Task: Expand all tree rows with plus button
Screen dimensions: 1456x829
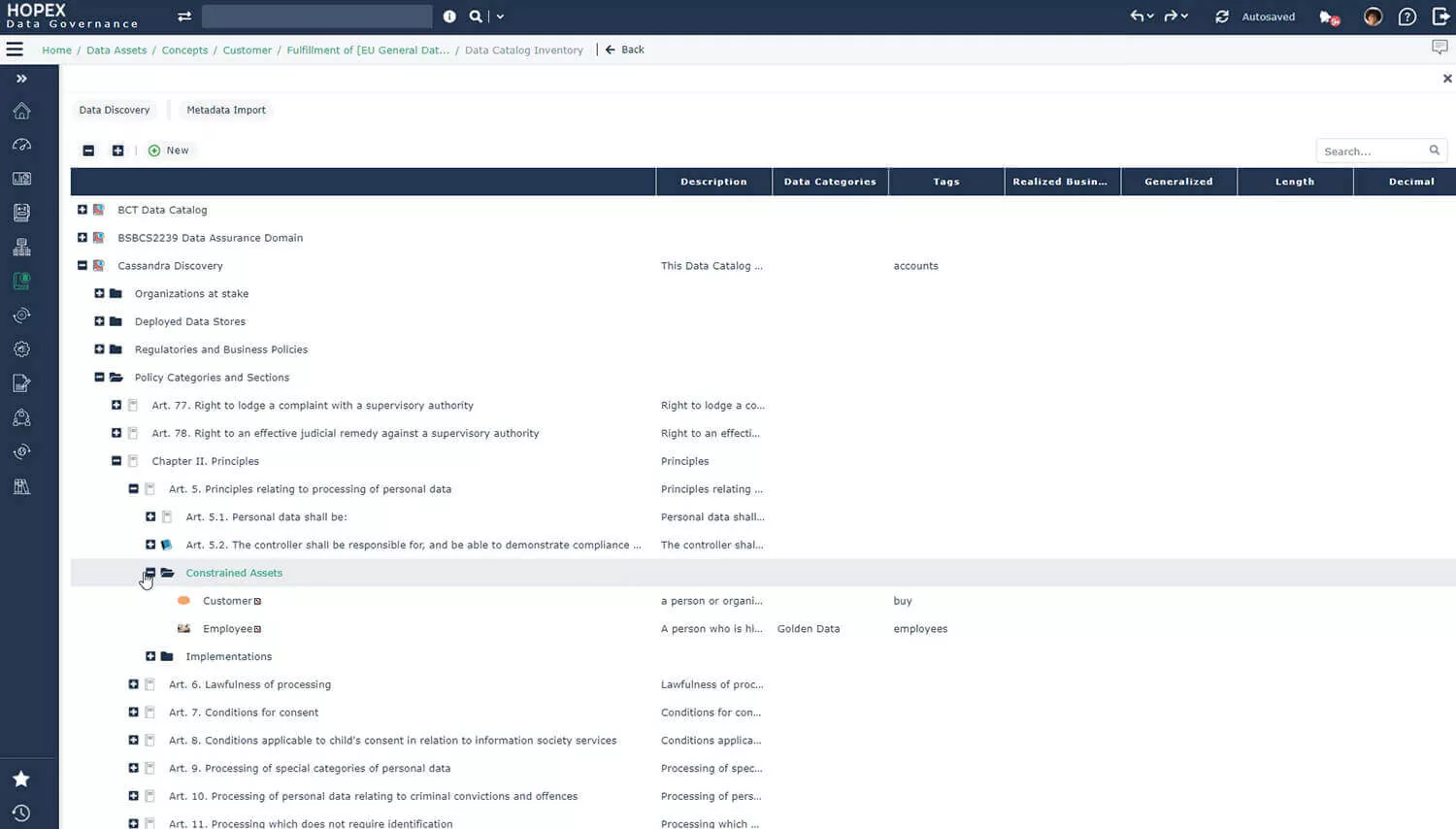Action: (x=117, y=150)
